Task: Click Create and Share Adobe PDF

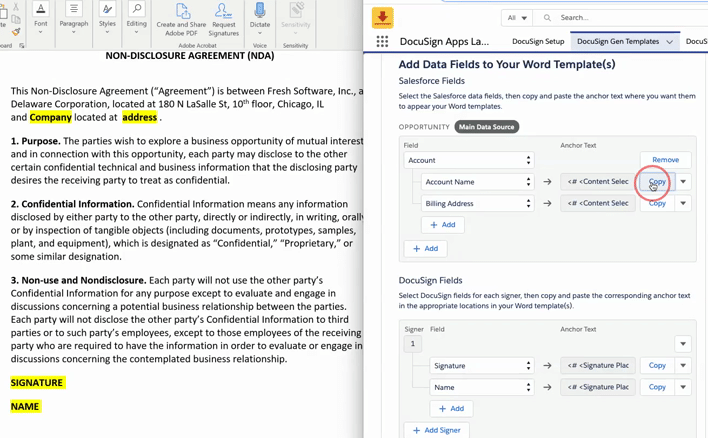Action: 182,18
